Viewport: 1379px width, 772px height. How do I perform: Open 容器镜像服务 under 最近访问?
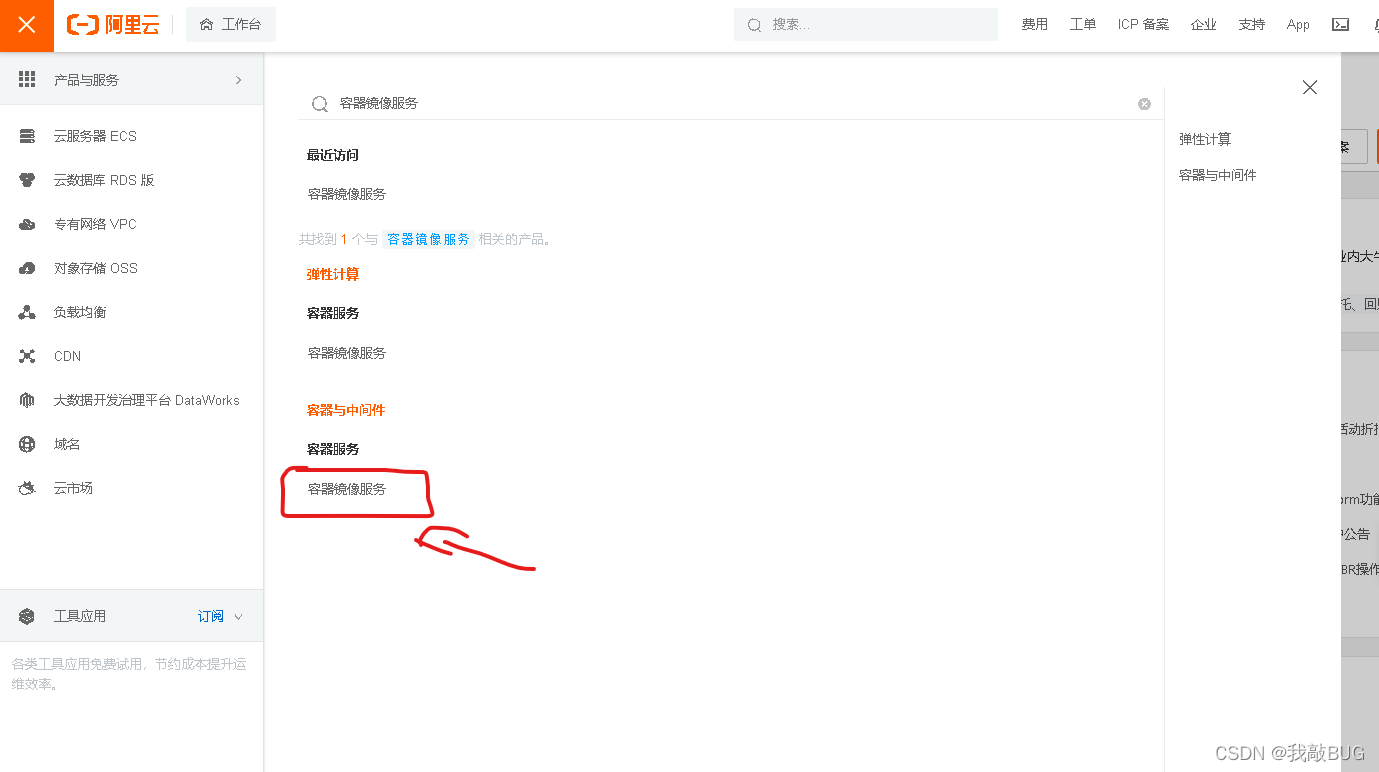click(x=347, y=194)
